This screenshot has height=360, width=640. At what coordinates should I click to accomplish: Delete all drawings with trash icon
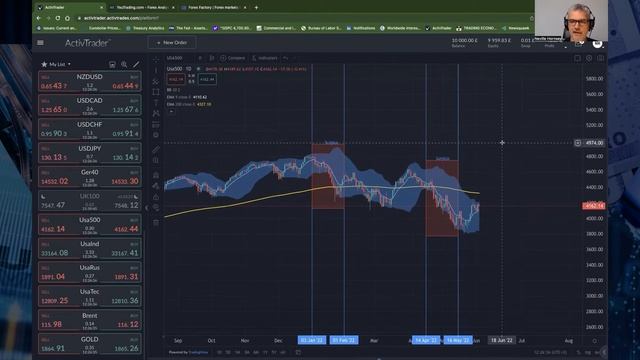tap(156, 222)
